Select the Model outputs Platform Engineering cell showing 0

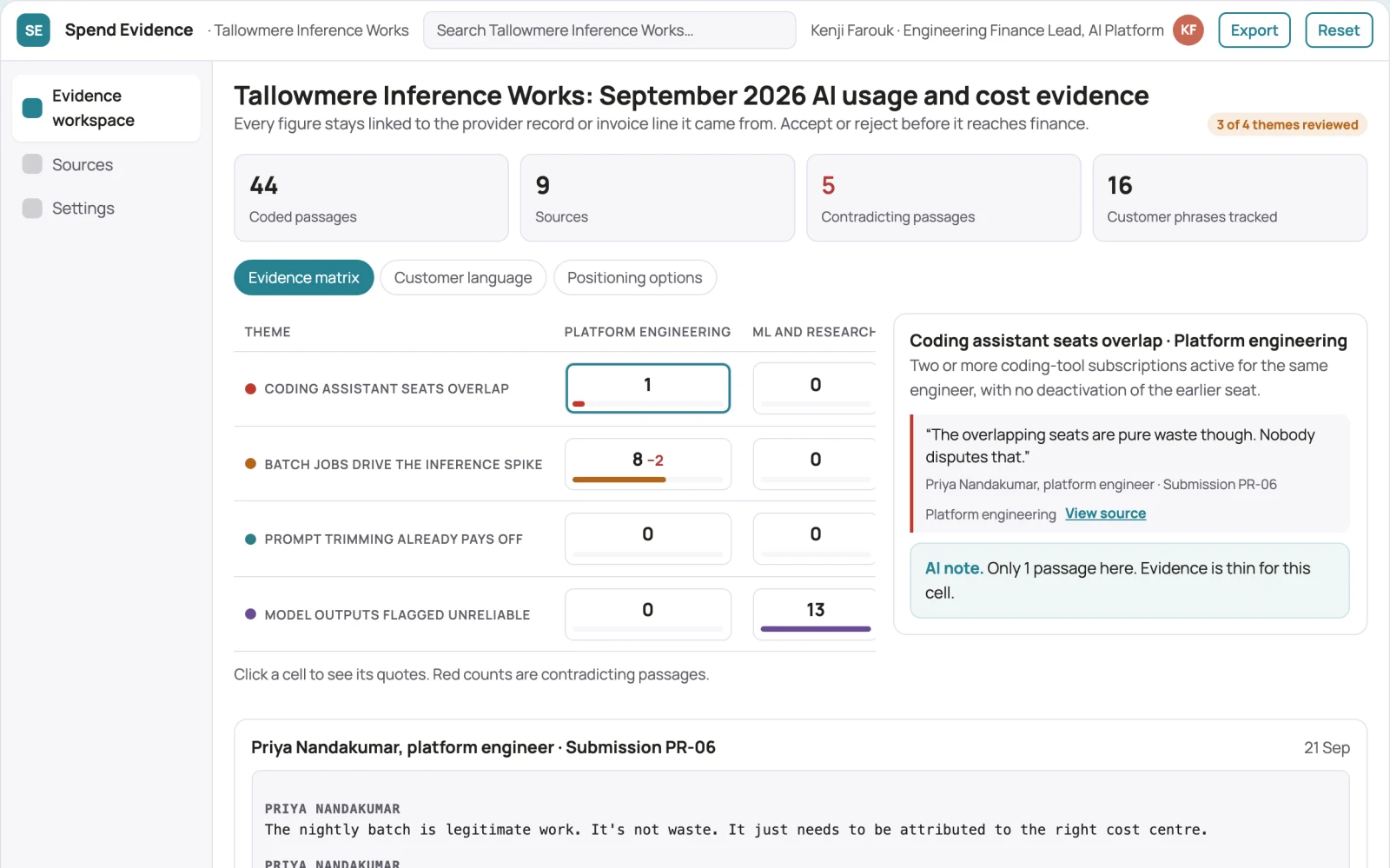647,614
